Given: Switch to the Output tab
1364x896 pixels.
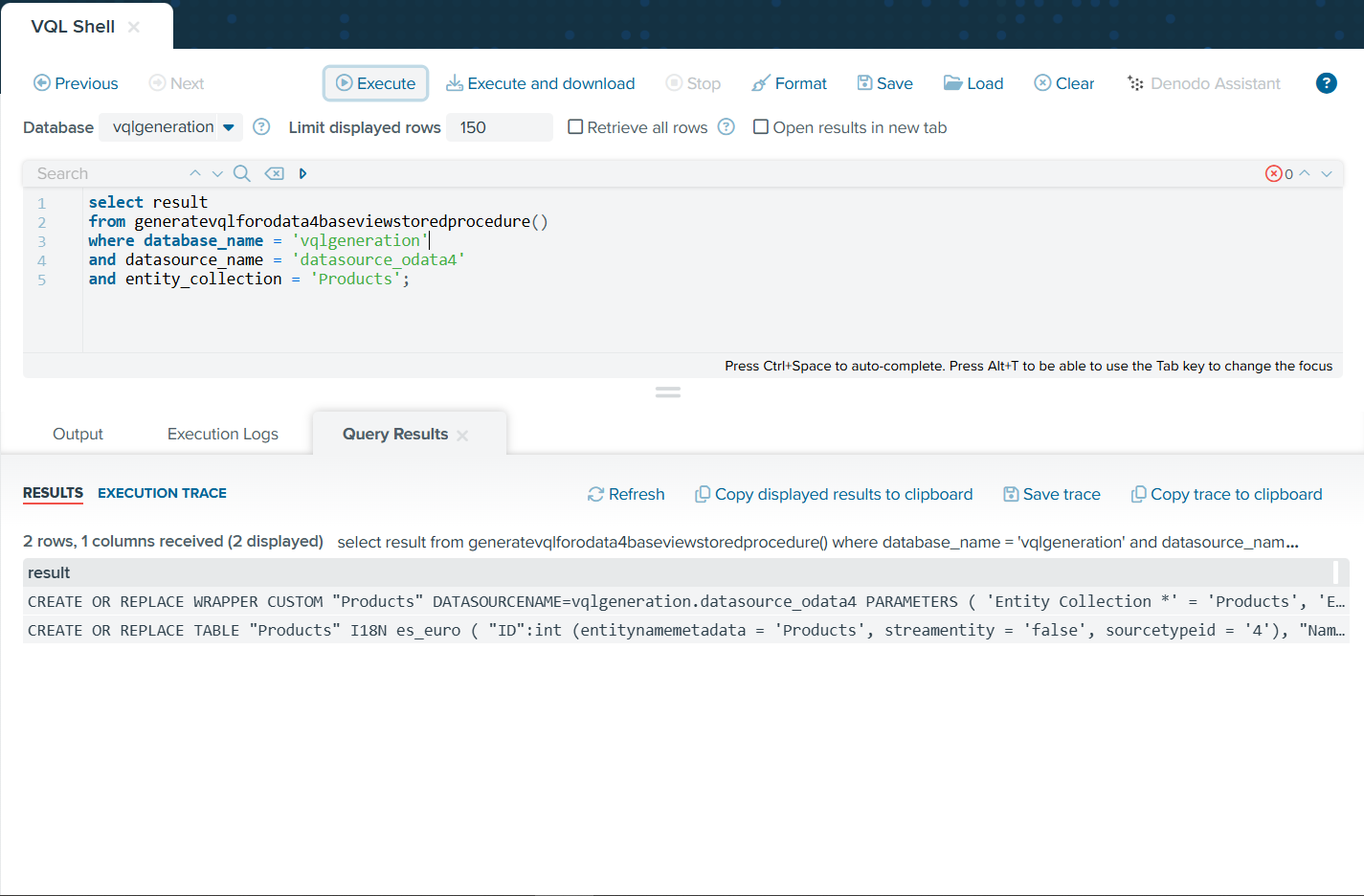Looking at the screenshot, I should tap(78, 434).
